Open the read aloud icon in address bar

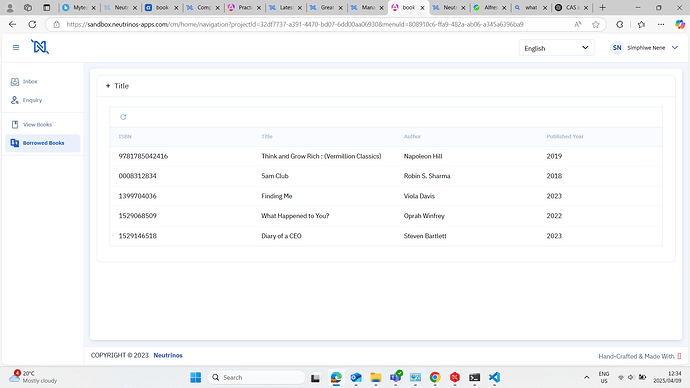coord(577,25)
